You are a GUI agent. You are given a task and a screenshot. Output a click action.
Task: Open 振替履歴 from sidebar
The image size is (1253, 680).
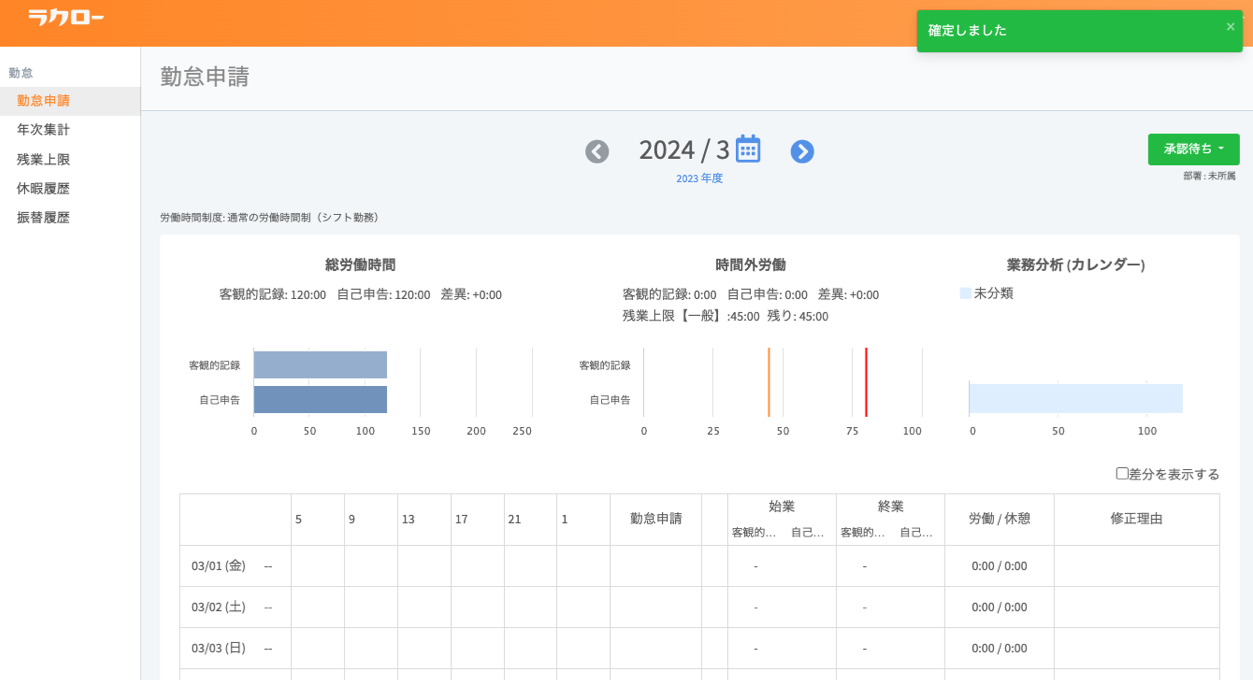pyautogui.click(x=43, y=217)
